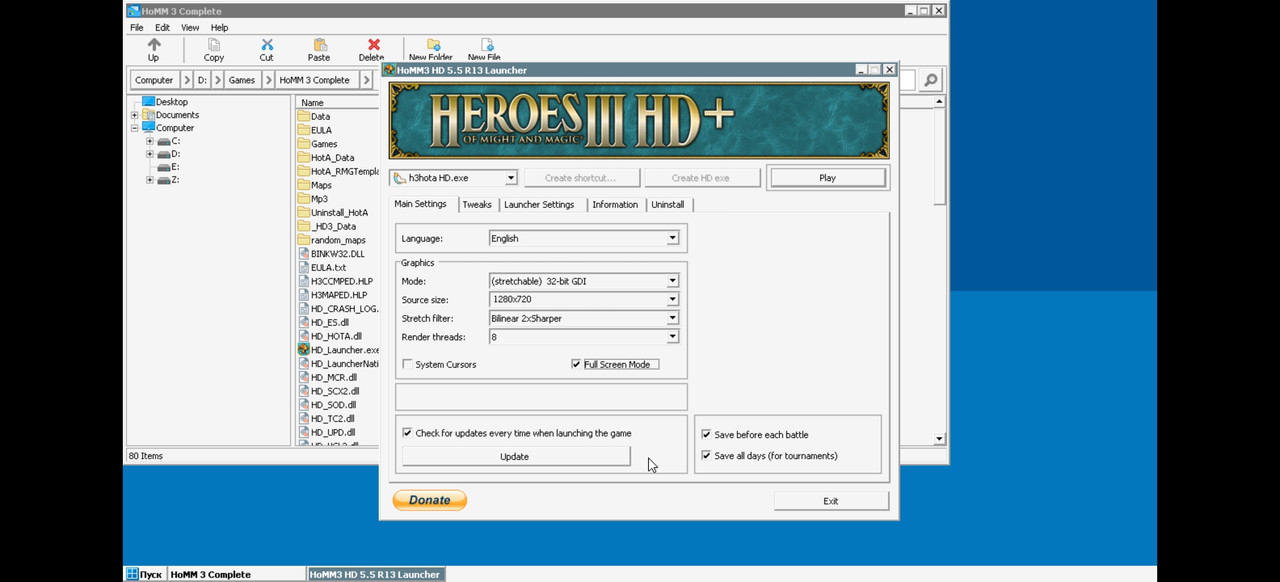
Task: Click the file list scroll up arrow
Action: (939, 101)
